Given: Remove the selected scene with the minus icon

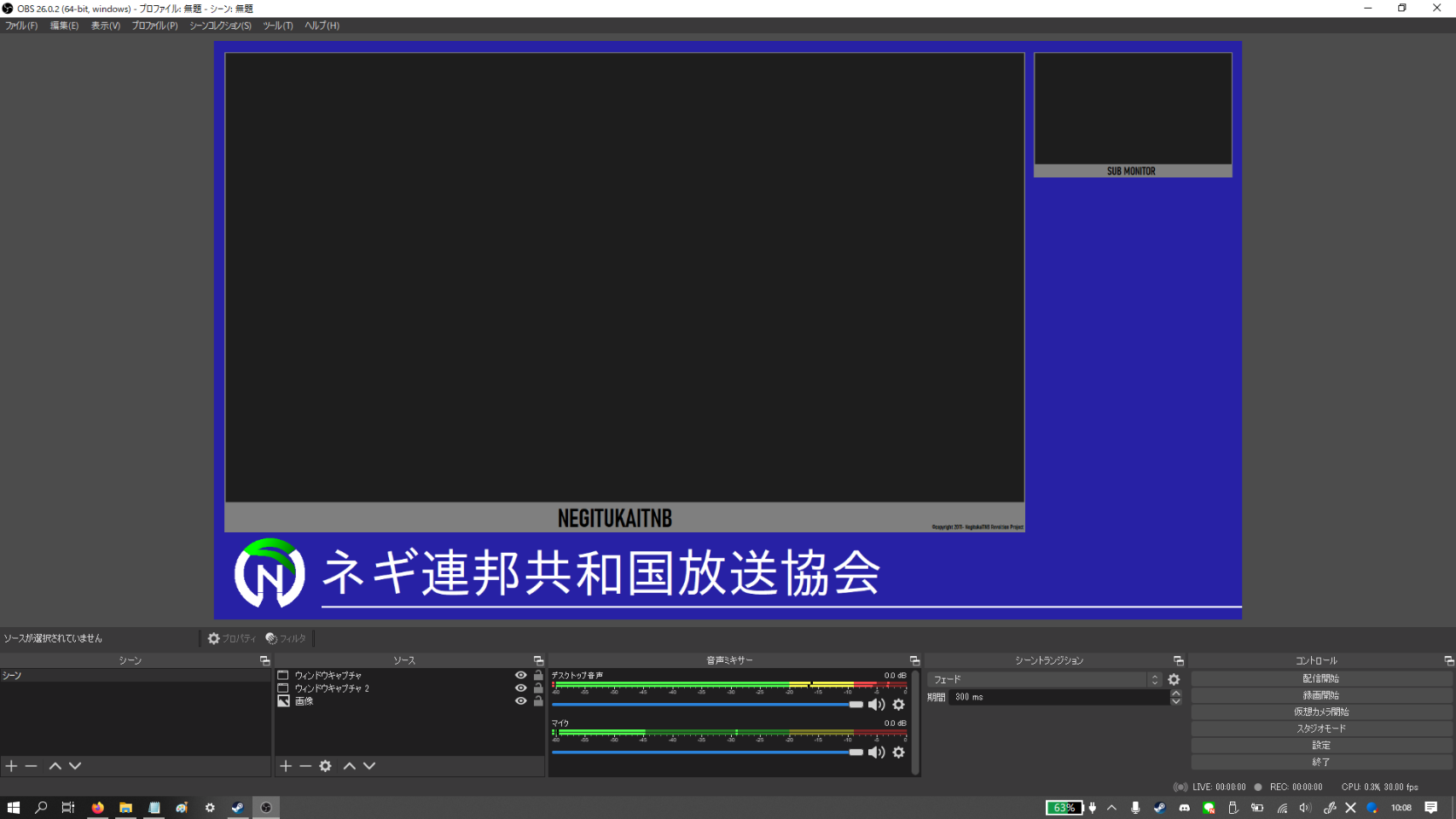Looking at the screenshot, I should click(x=32, y=766).
